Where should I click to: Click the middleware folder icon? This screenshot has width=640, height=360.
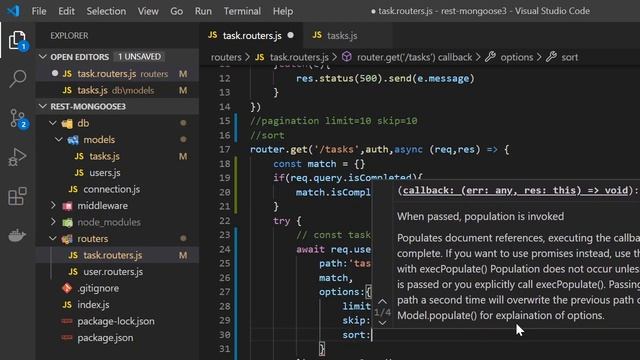pos(67,206)
